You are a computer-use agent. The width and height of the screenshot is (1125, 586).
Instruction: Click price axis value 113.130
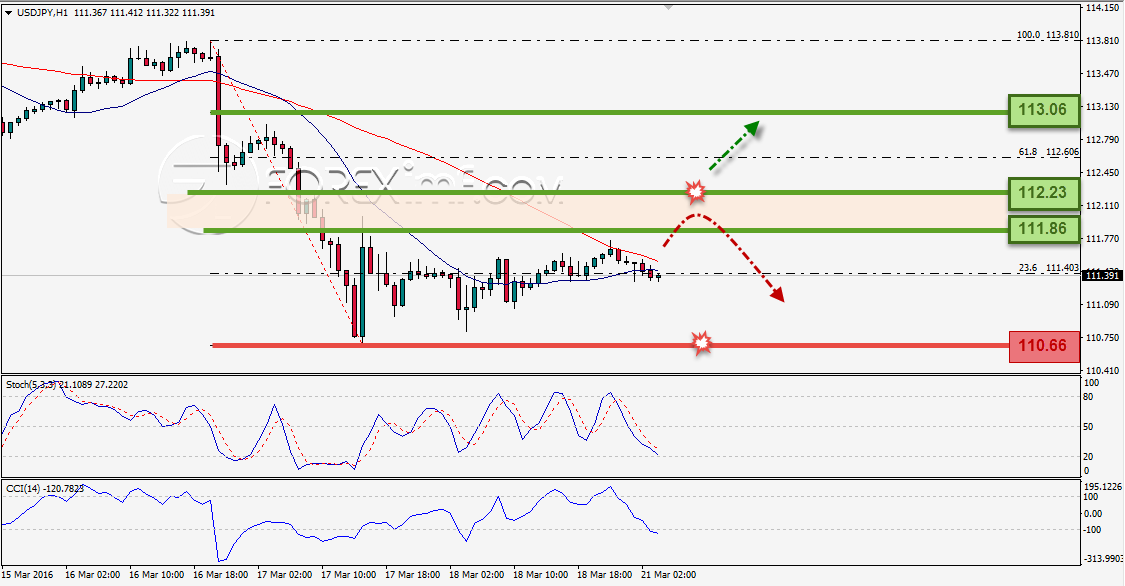1103,107
